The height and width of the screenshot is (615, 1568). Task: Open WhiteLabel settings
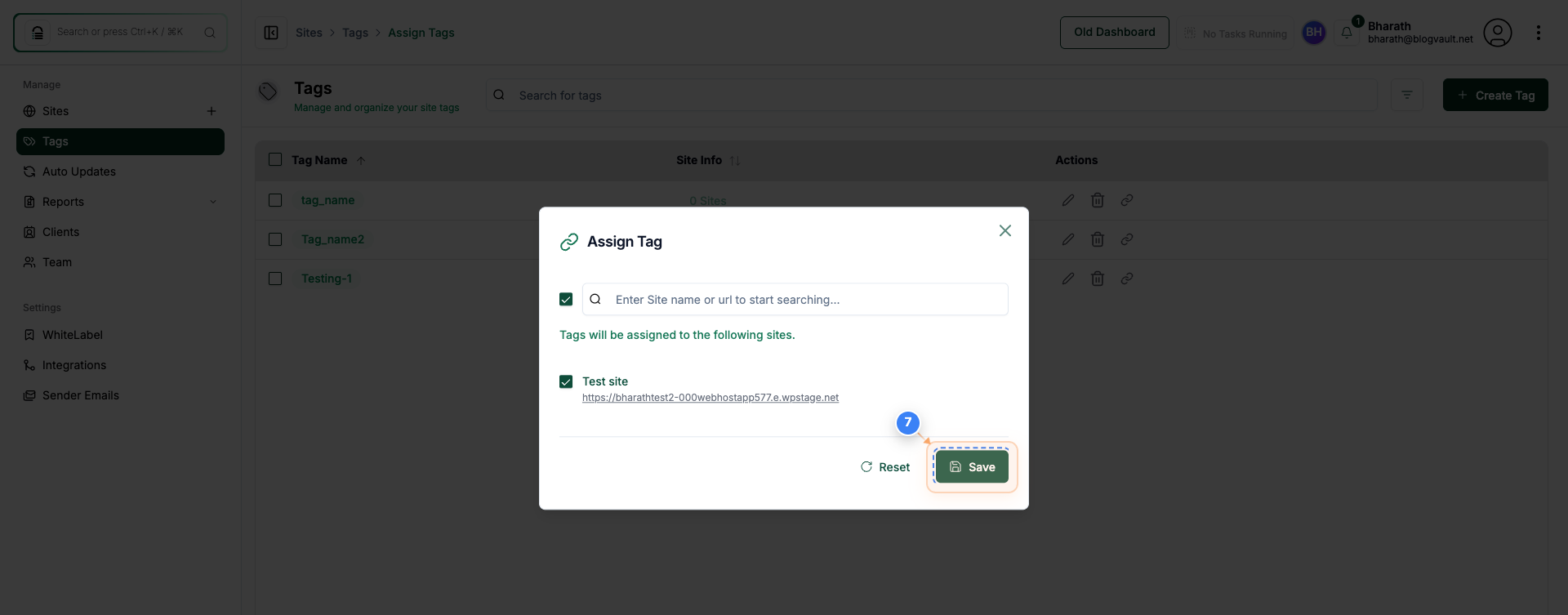(x=120, y=335)
